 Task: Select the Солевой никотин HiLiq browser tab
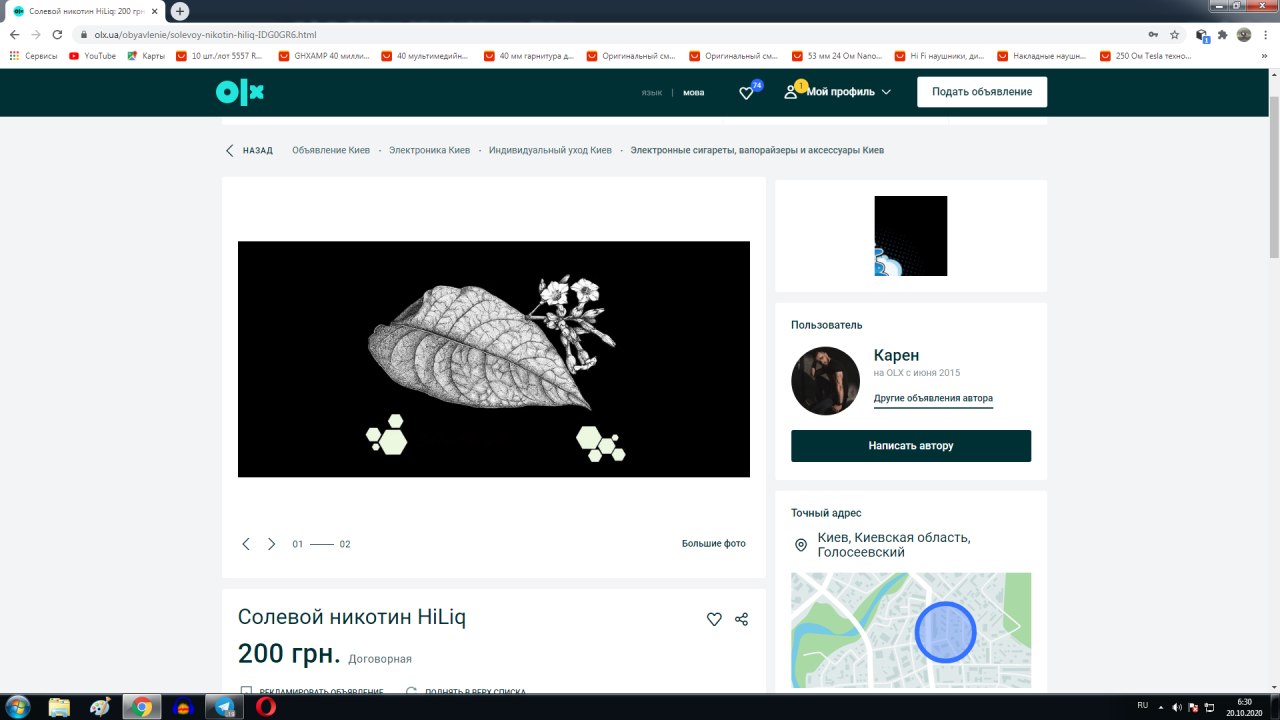pyautogui.click(x=84, y=11)
